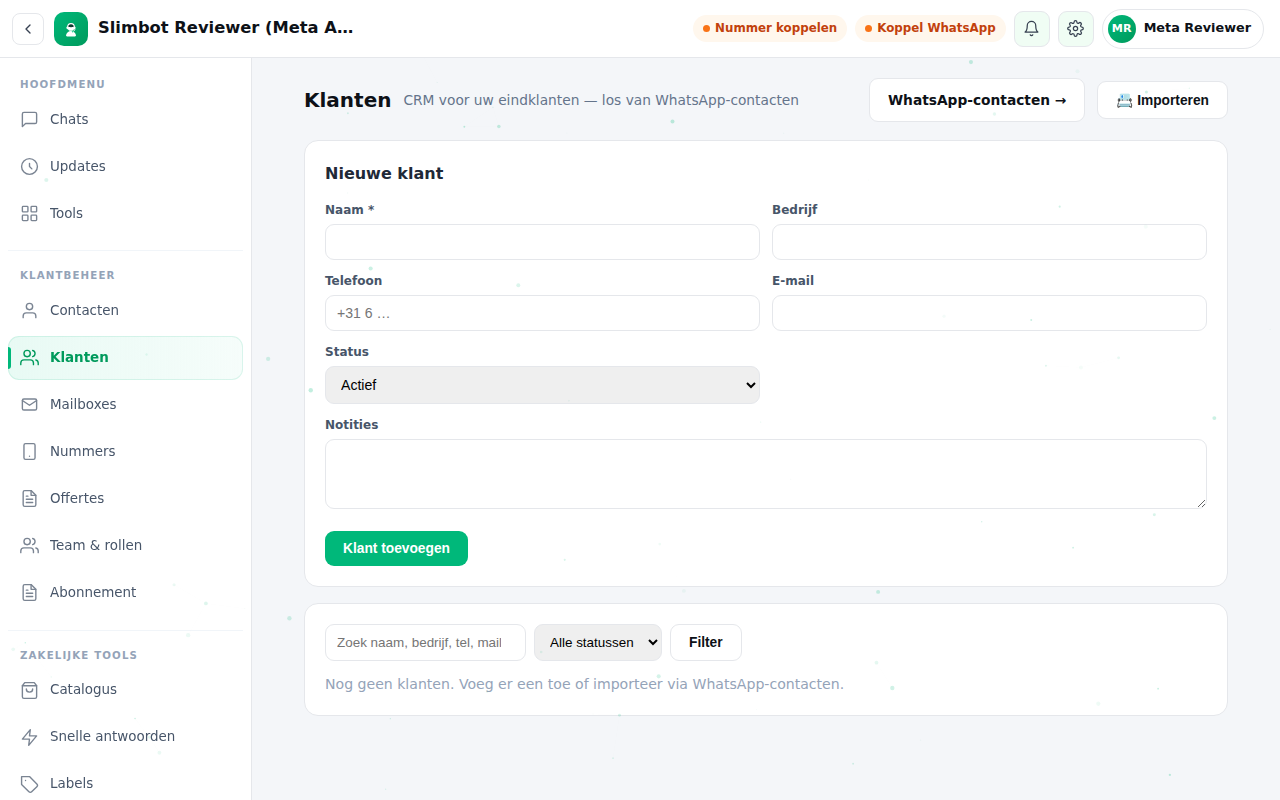Click the Filter button

point(706,642)
